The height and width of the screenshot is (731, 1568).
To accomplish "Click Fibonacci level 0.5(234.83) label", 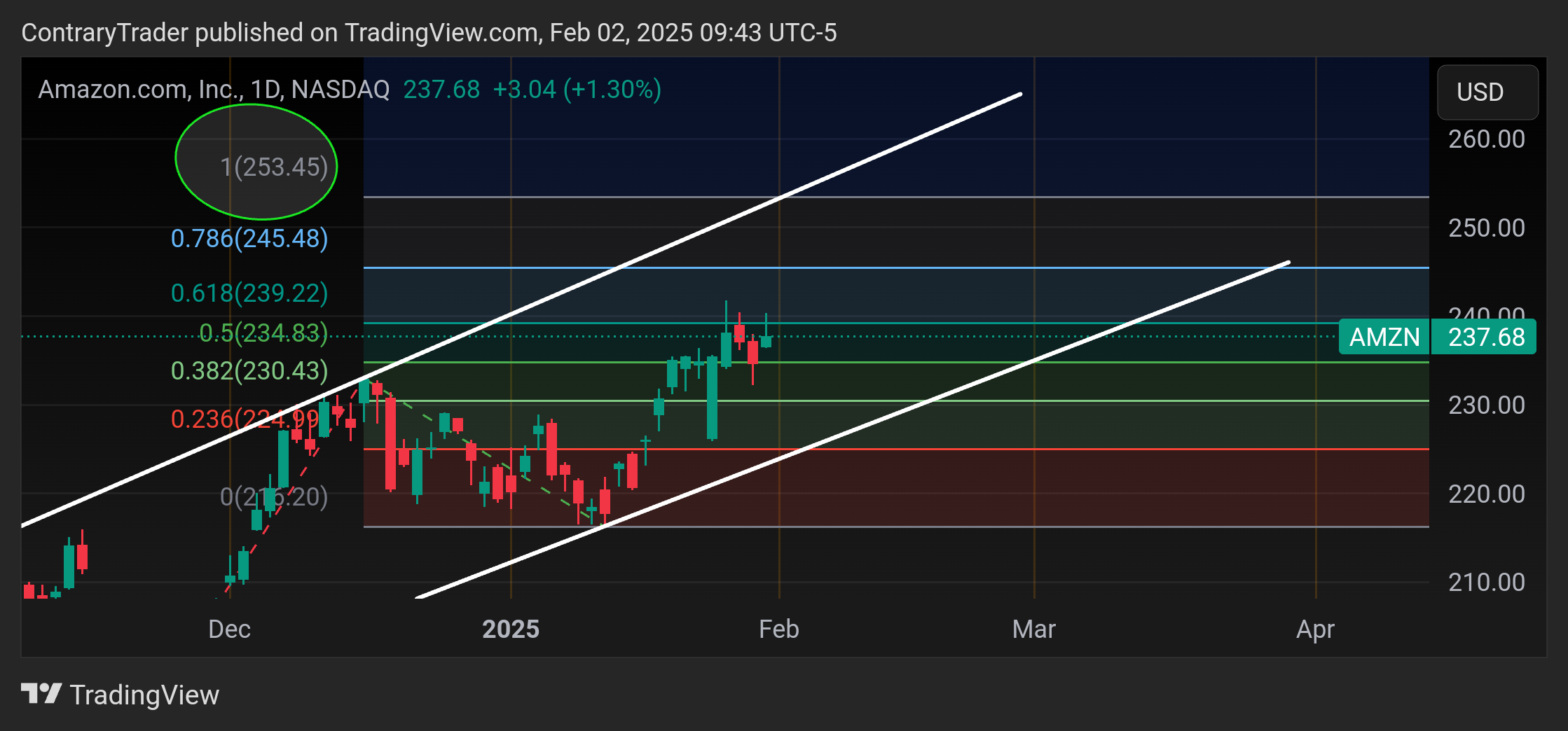I will [x=263, y=333].
